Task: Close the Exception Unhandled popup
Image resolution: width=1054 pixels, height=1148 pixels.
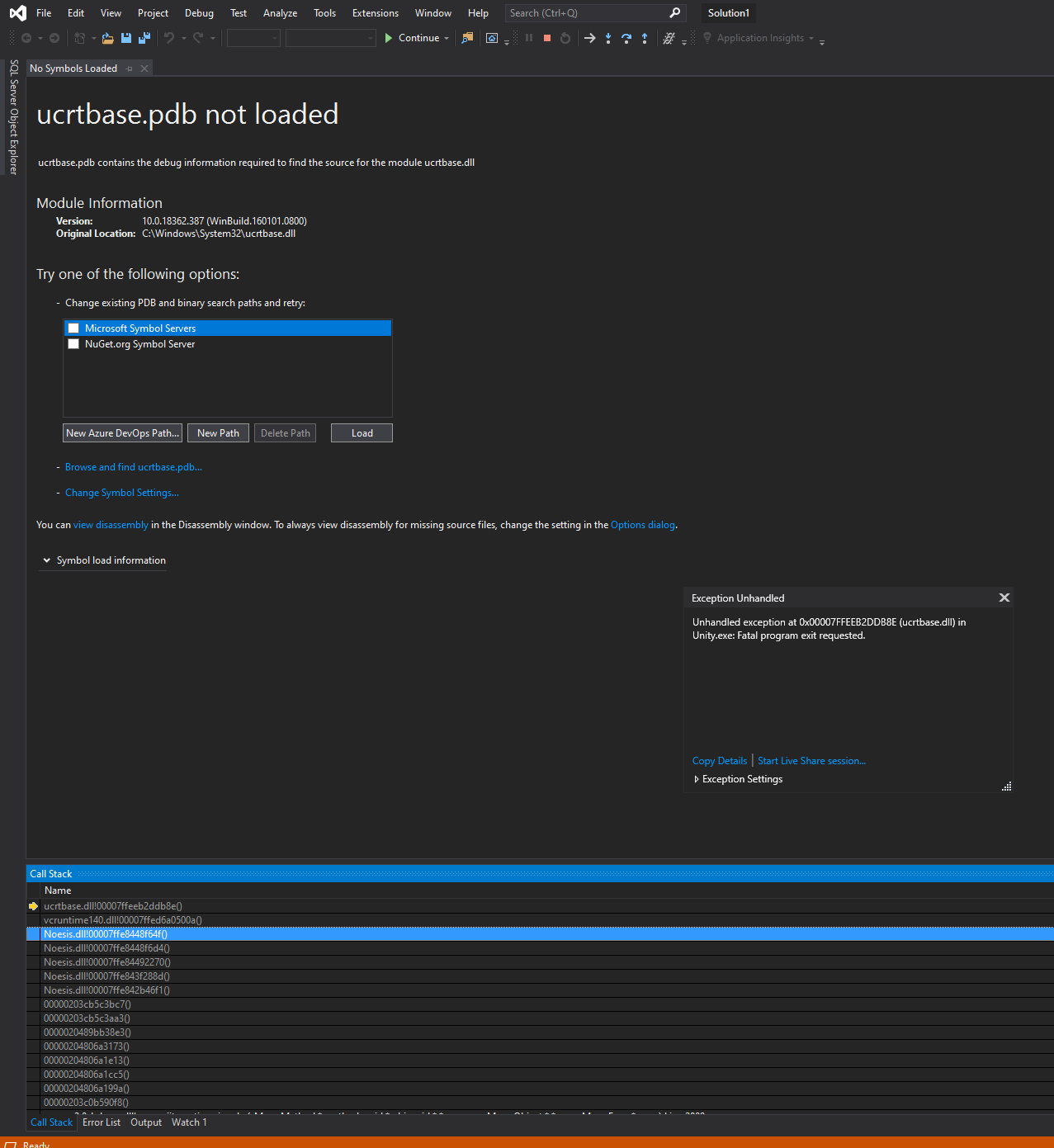Action: pyautogui.click(x=1004, y=598)
